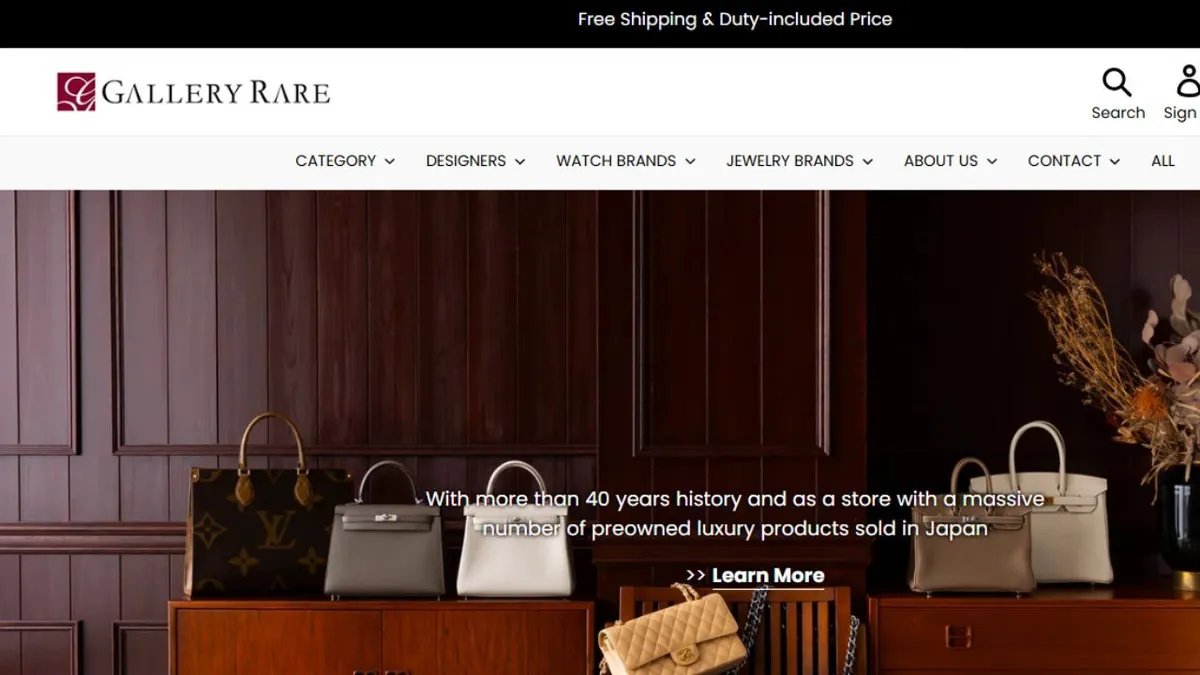Click the beige quilted Chanel flap bag

[x=672, y=632]
